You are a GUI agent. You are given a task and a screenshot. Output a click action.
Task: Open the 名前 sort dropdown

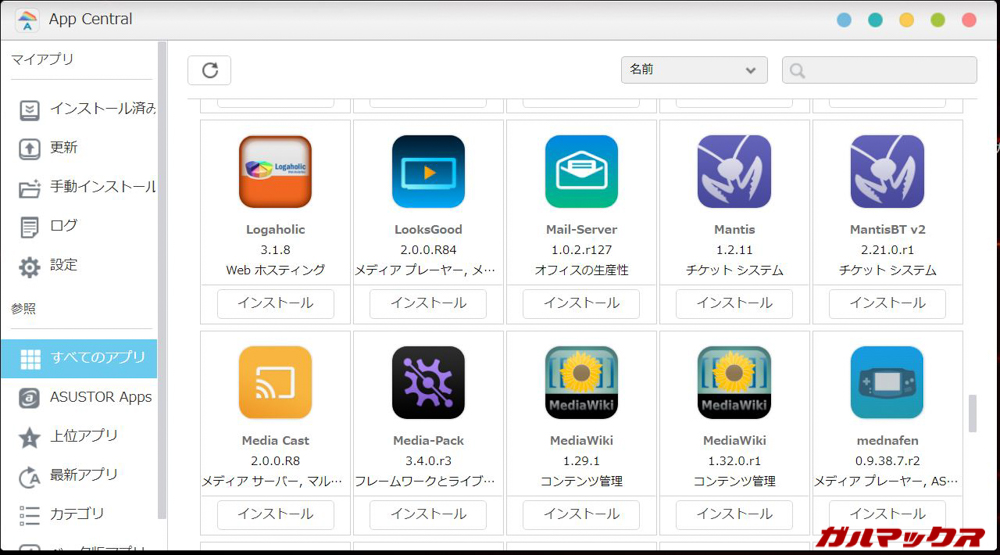click(x=694, y=70)
